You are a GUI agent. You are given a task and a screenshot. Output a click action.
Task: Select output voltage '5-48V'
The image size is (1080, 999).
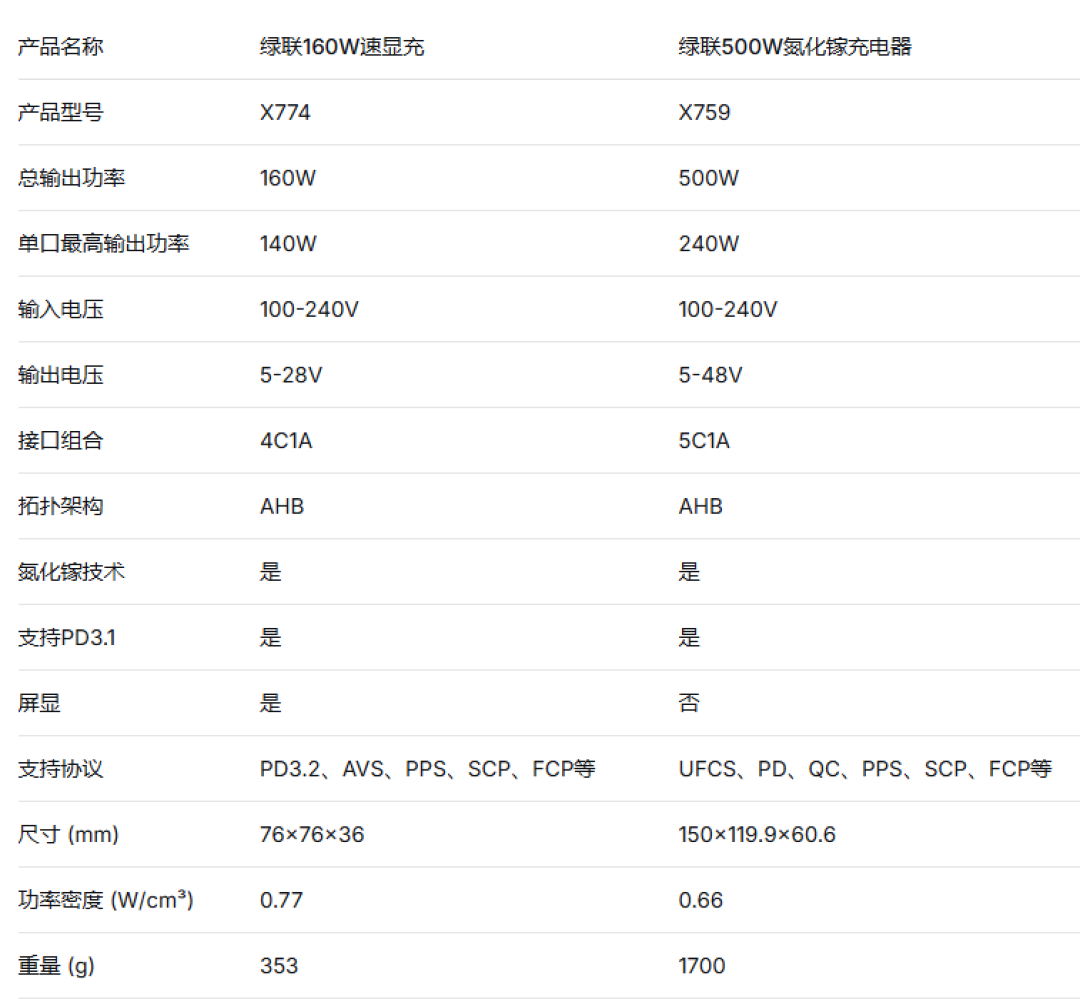(710, 375)
